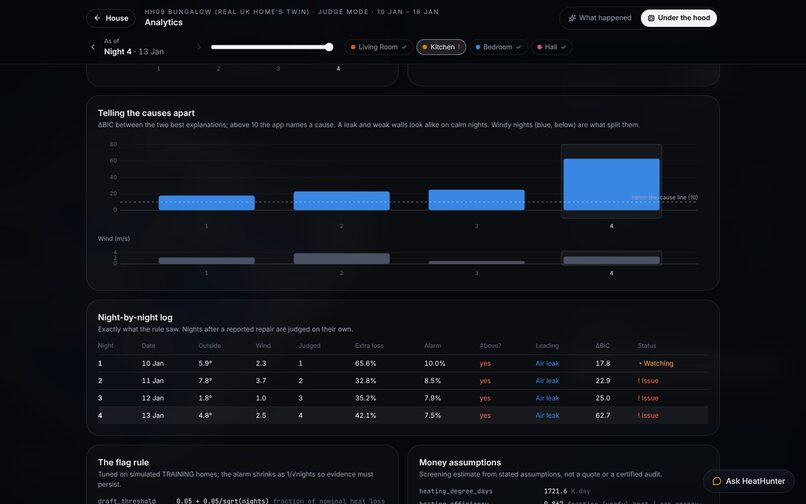Select the Bedroom room chip

coord(498,47)
